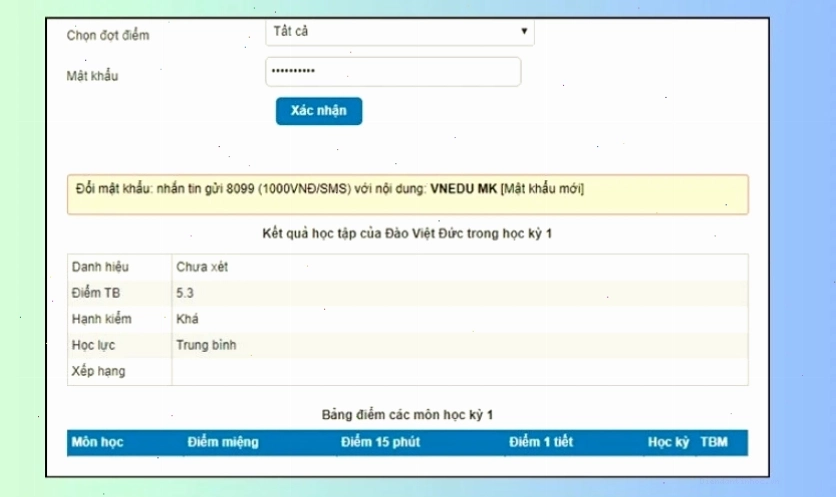Click the 'Điểm TB' row label
This screenshot has height=498, width=836.
click(96, 293)
